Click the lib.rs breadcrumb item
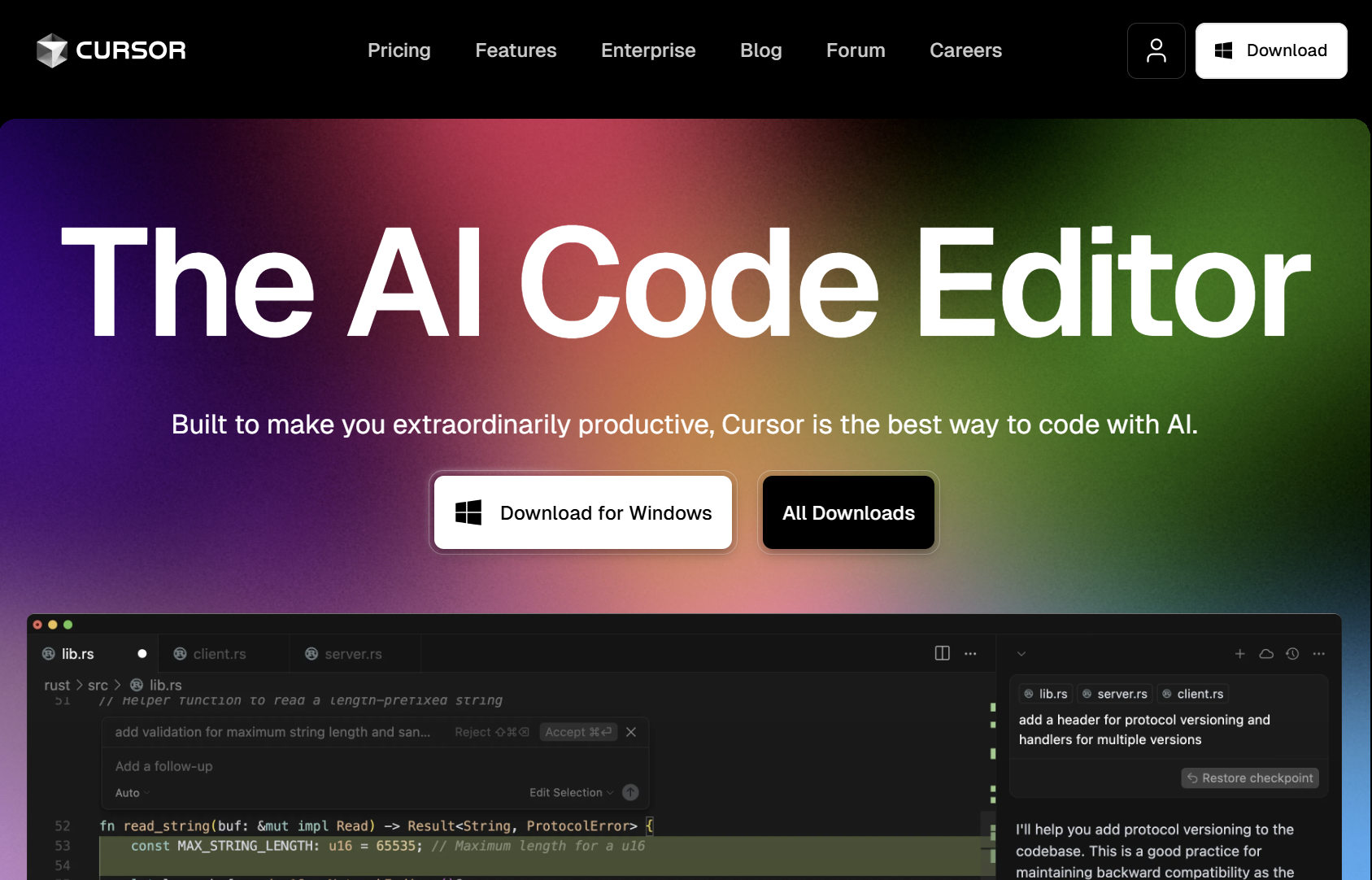This screenshot has height=880, width=1372. [x=156, y=685]
